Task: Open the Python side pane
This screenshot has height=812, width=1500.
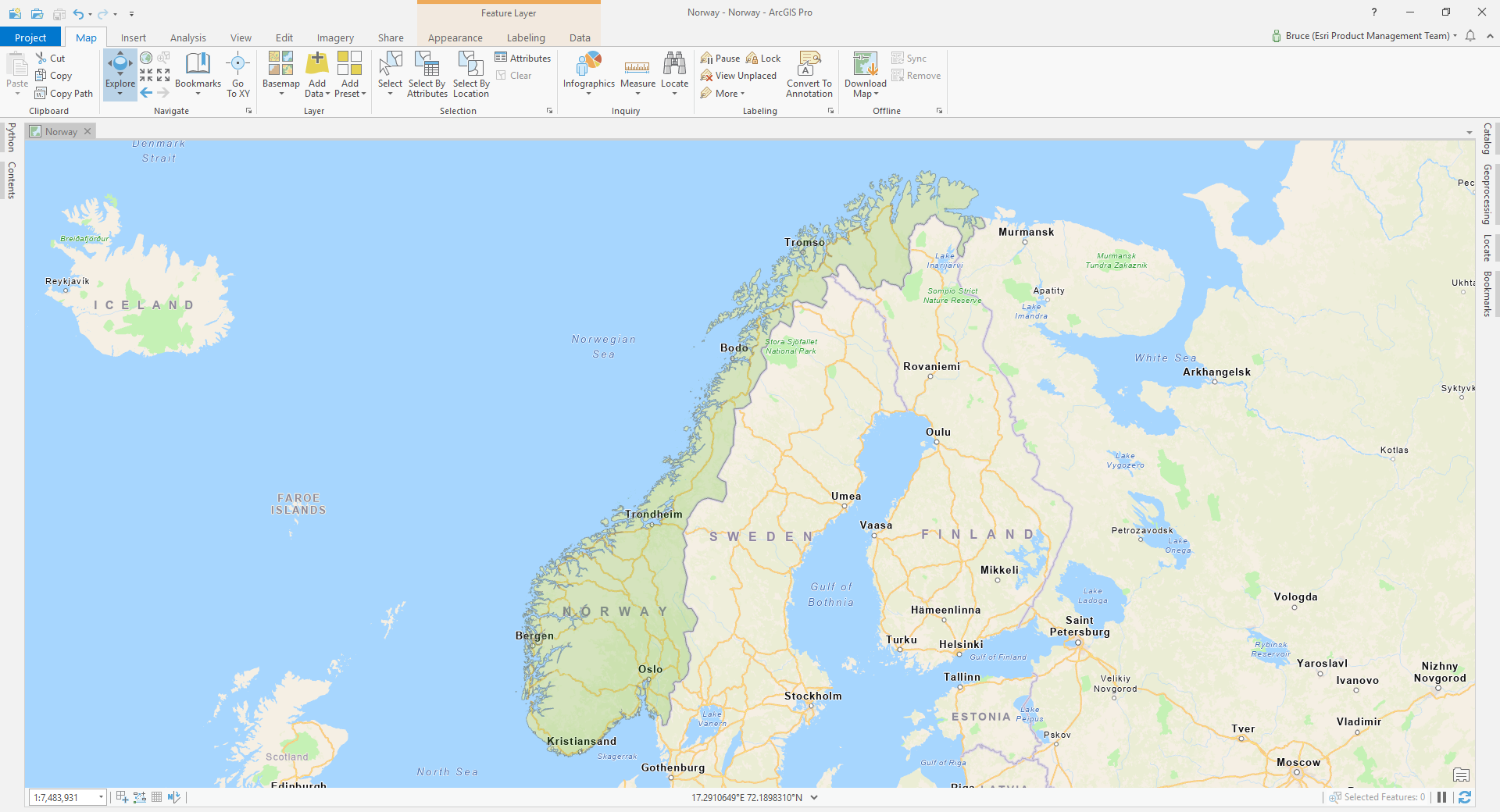Action: click(x=11, y=137)
